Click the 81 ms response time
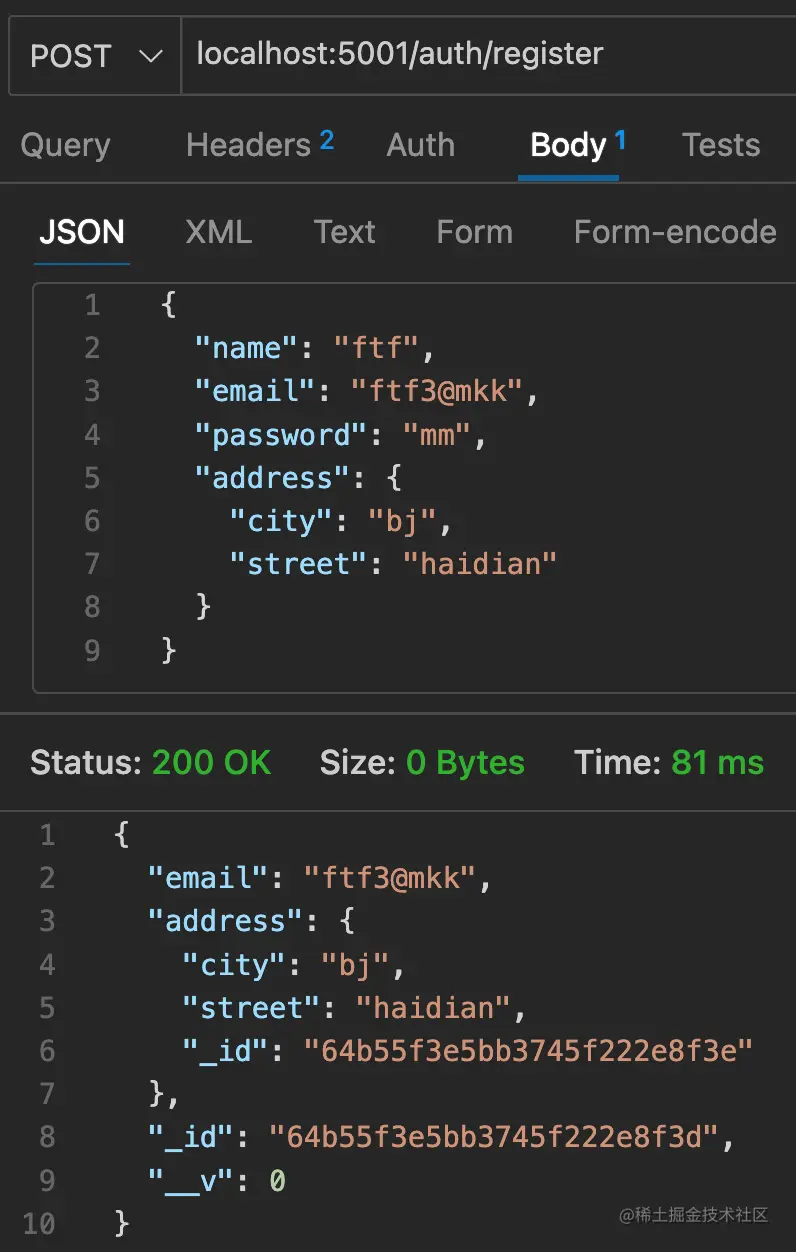The image size is (796, 1252). [717, 763]
